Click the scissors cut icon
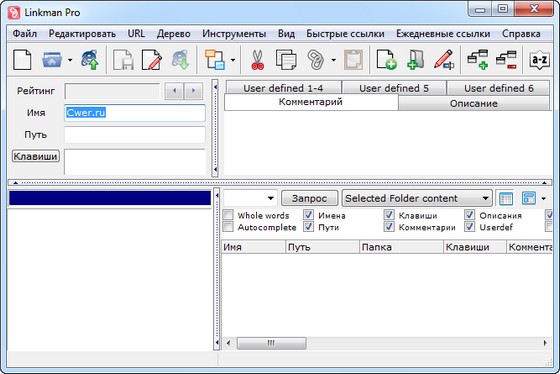Viewport: 560px width, 374px height. pos(257,60)
